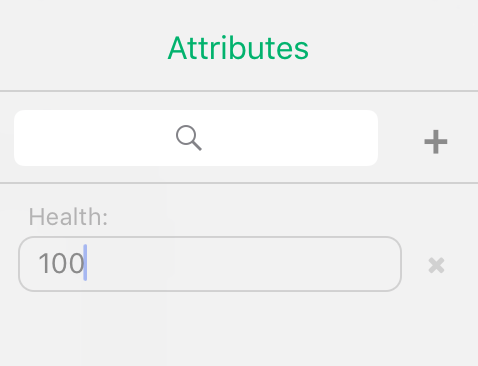Click the middle of Health input box

(210, 264)
